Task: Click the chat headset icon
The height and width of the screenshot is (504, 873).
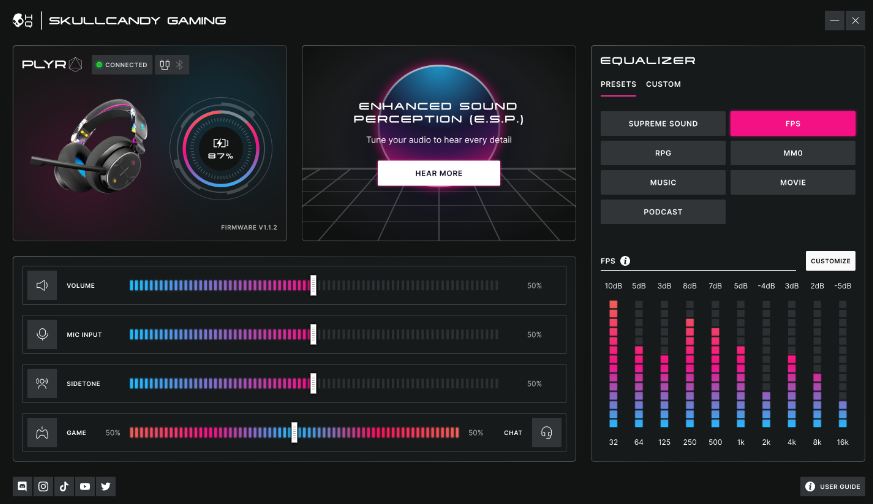Action: click(x=546, y=433)
